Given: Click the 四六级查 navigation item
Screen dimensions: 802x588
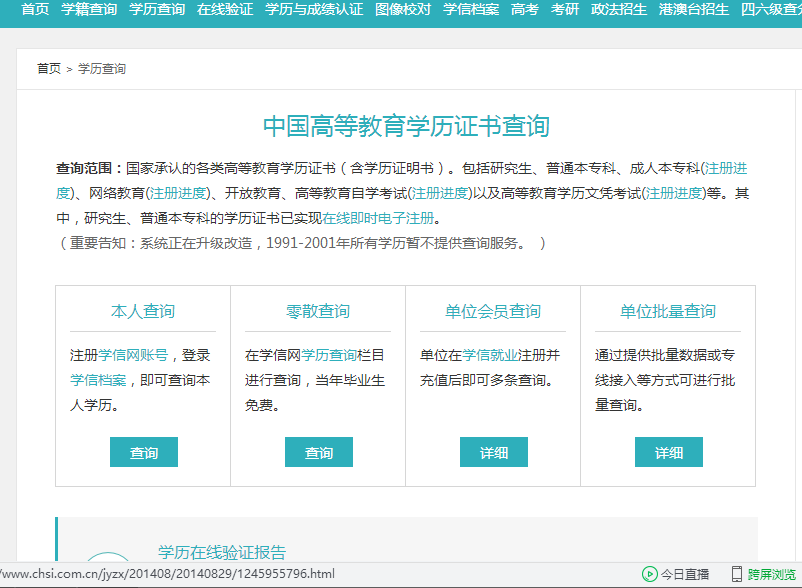Looking at the screenshot, I should click(x=771, y=9).
